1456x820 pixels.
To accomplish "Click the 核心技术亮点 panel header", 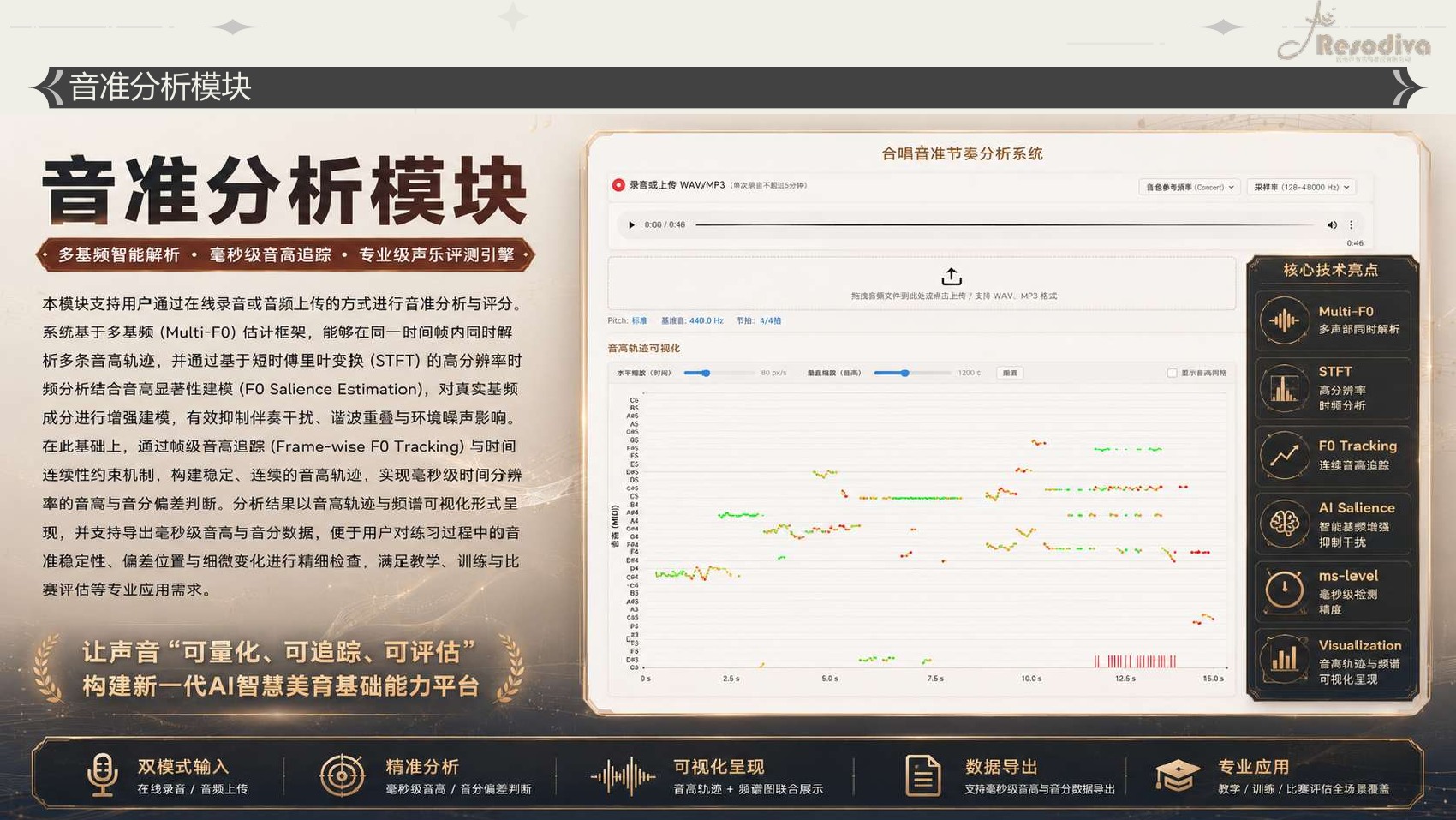I will pos(1330,270).
